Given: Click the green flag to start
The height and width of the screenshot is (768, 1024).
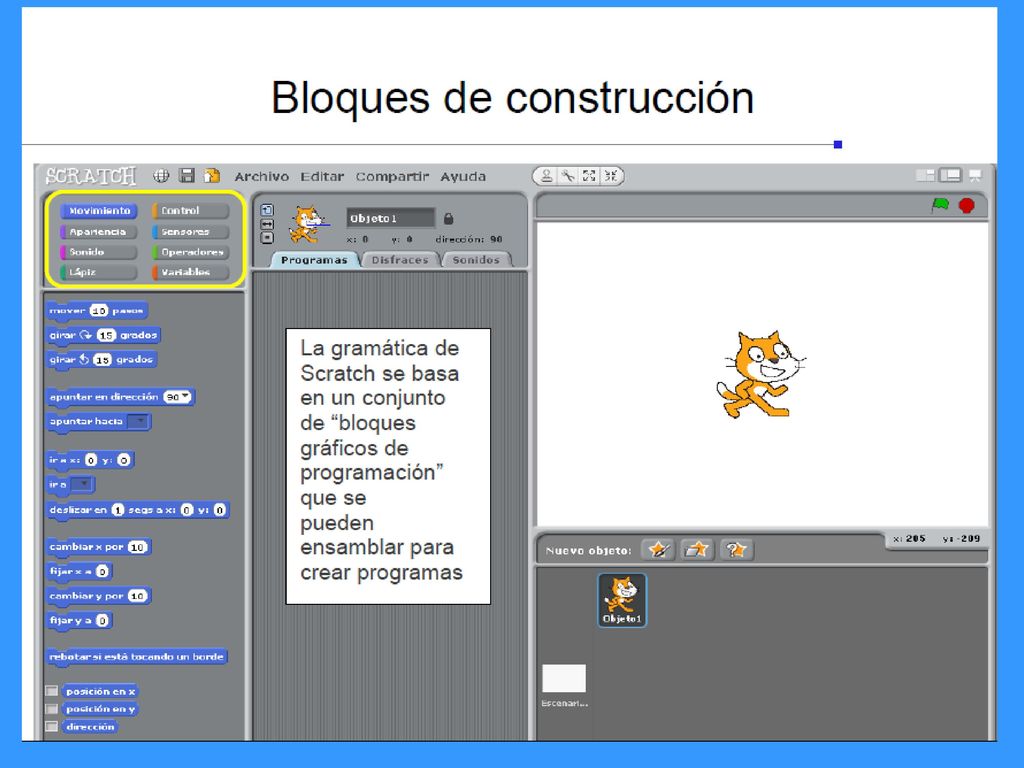Looking at the screenshot, I should 940,205.
